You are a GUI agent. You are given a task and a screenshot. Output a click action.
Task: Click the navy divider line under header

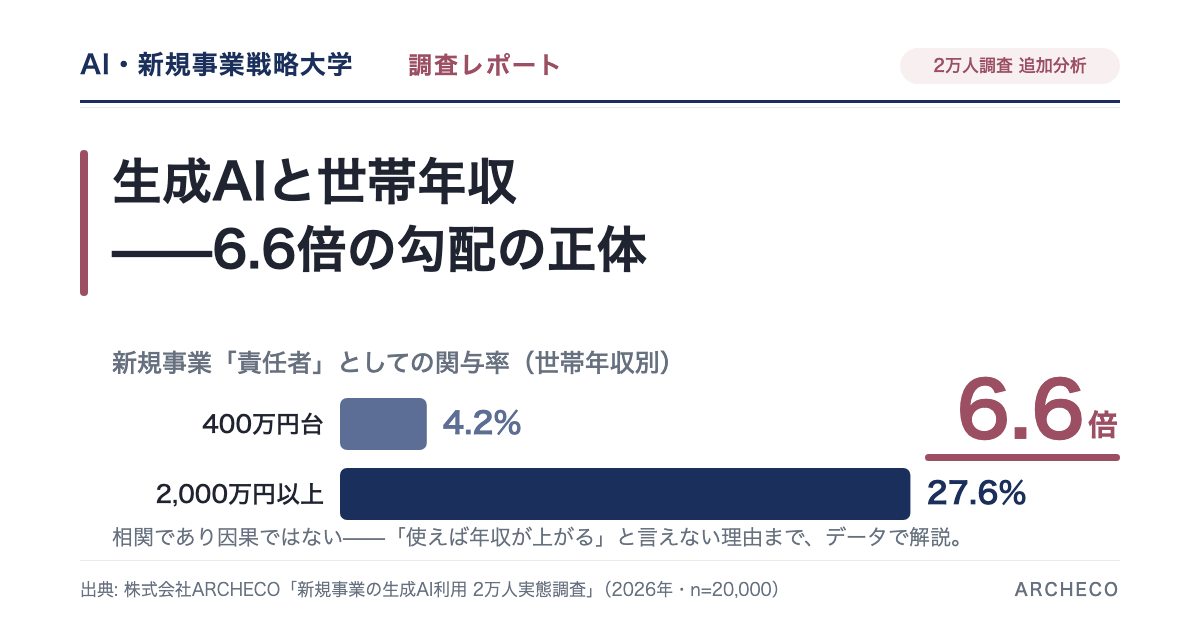point(600,101)
